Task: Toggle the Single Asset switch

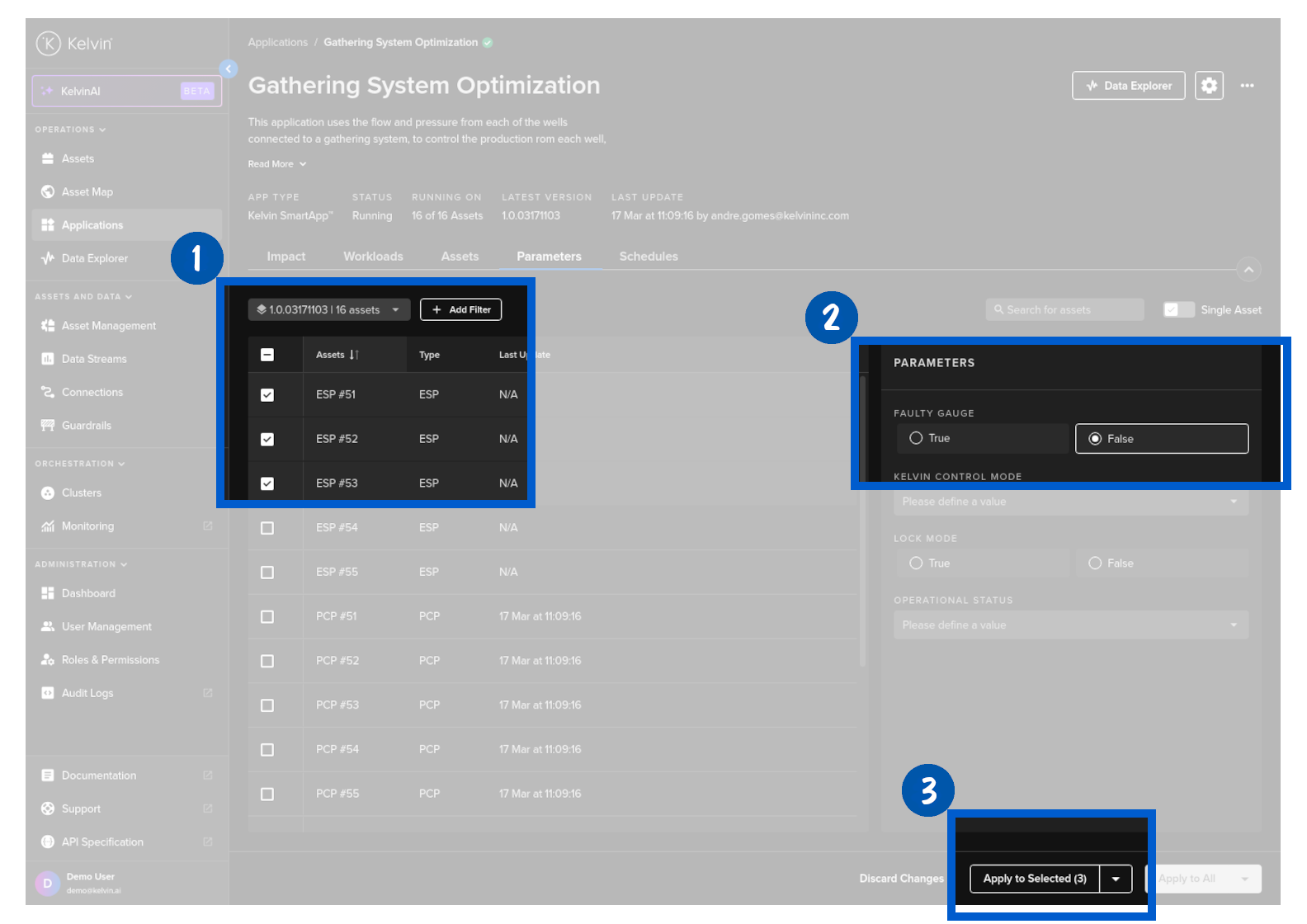Action: (x=1178, y=310)
